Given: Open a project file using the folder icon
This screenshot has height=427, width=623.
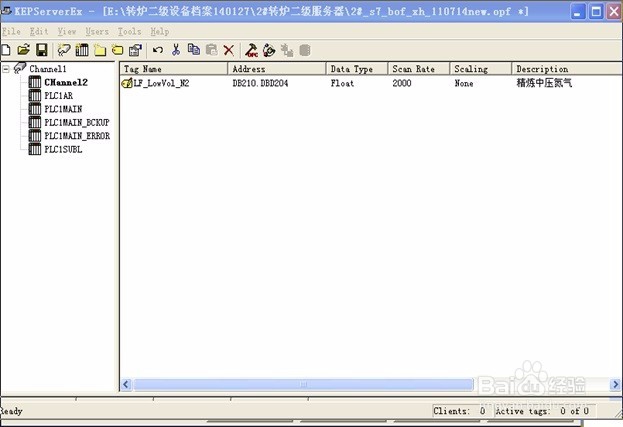Looking at the screenshot, I should [24, 50].
